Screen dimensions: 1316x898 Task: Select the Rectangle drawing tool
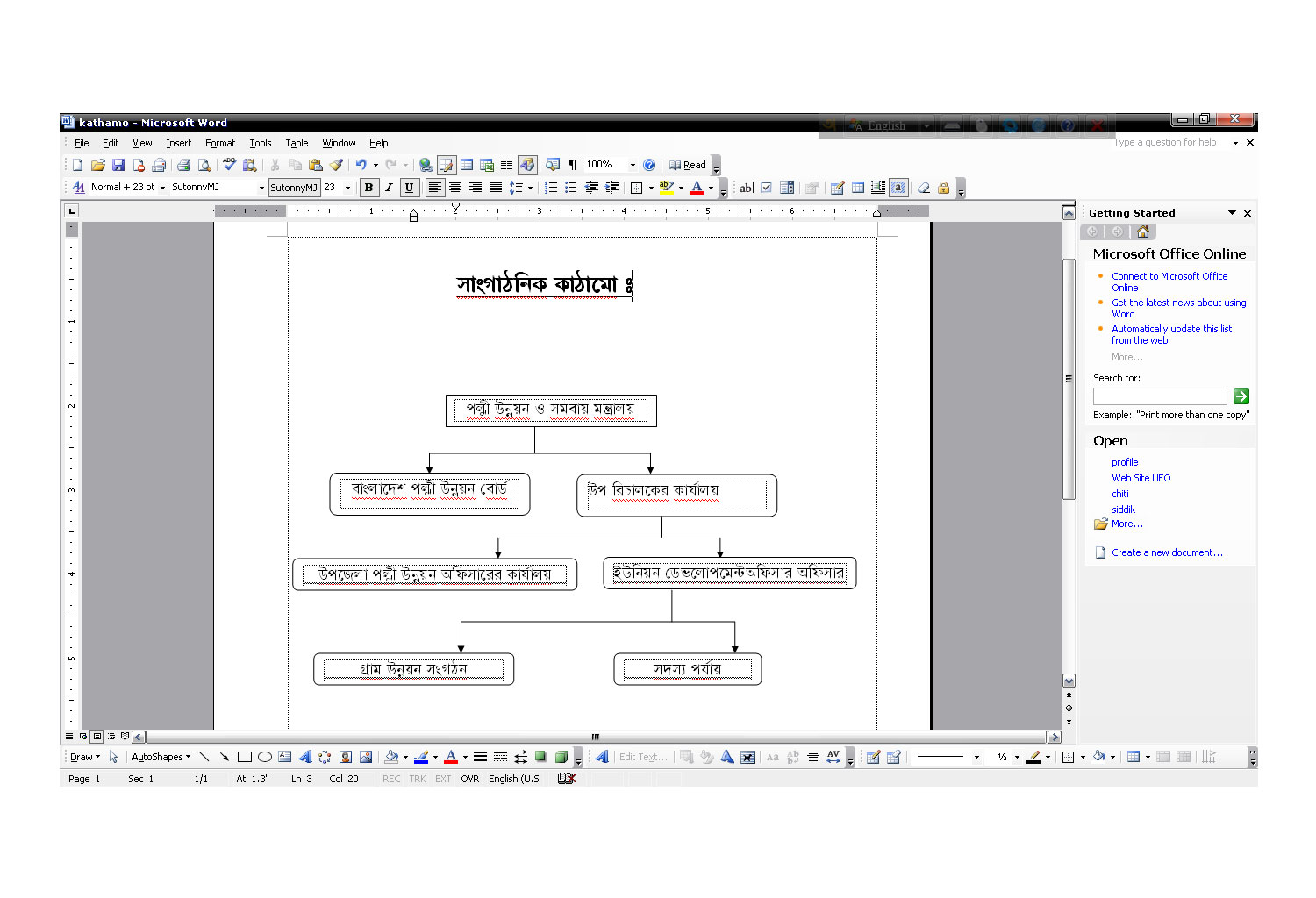pyautogui.click(x=245, y=757)
